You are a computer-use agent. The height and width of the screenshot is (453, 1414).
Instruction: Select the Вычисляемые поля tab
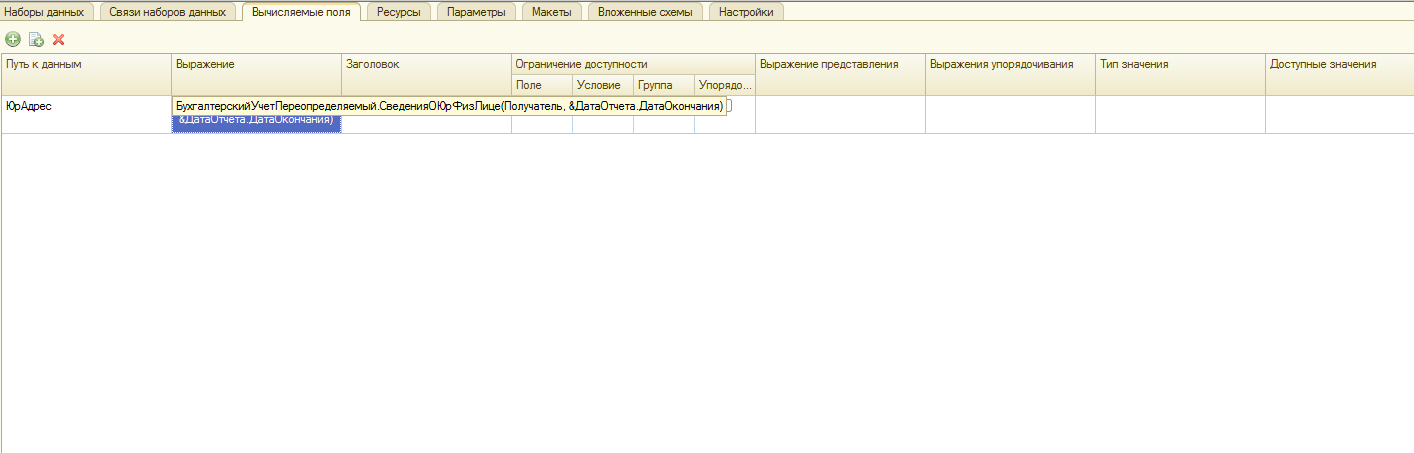(302, 11)
